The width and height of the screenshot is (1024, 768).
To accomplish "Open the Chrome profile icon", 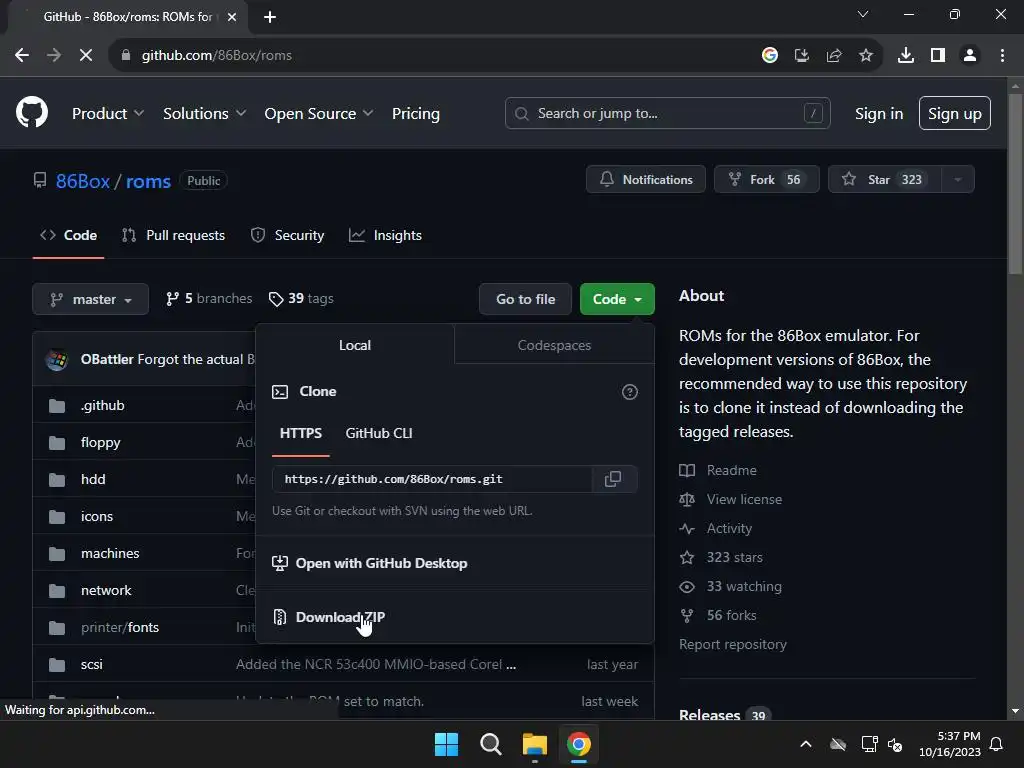I will (x=970, y=56).
